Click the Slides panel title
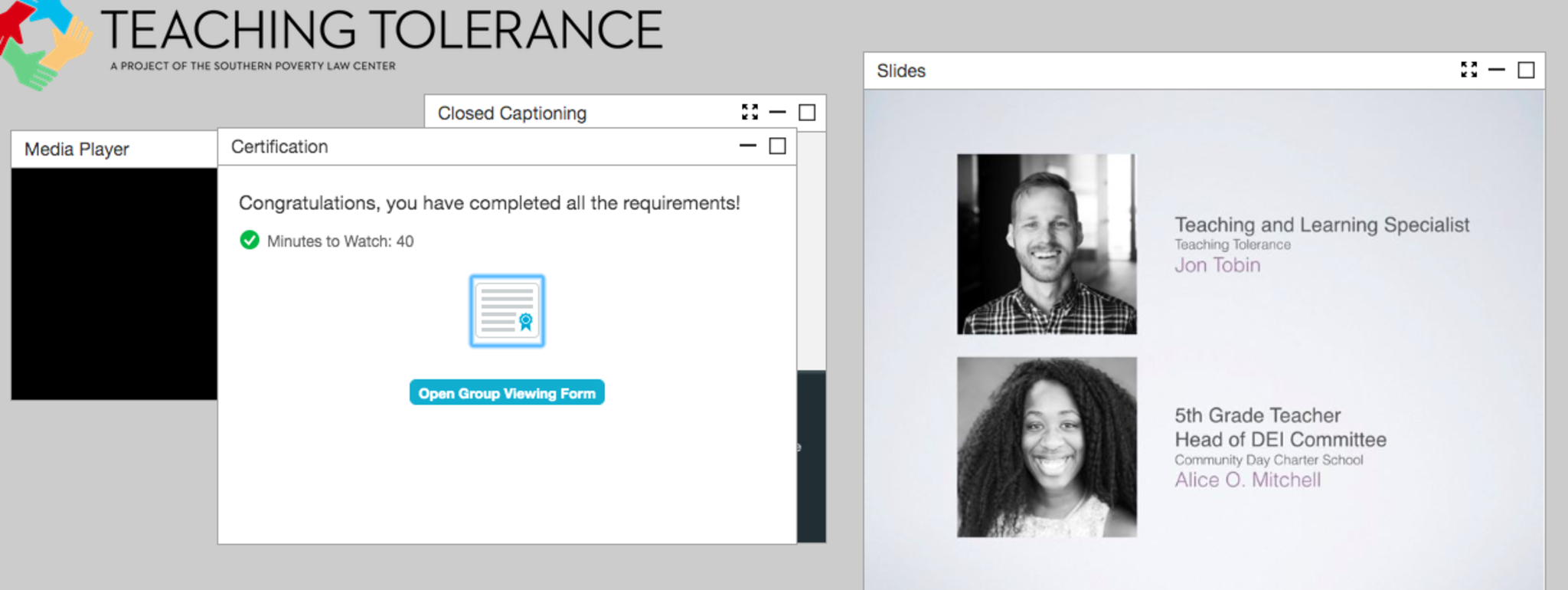1568x590 pixels. point(901,71)
